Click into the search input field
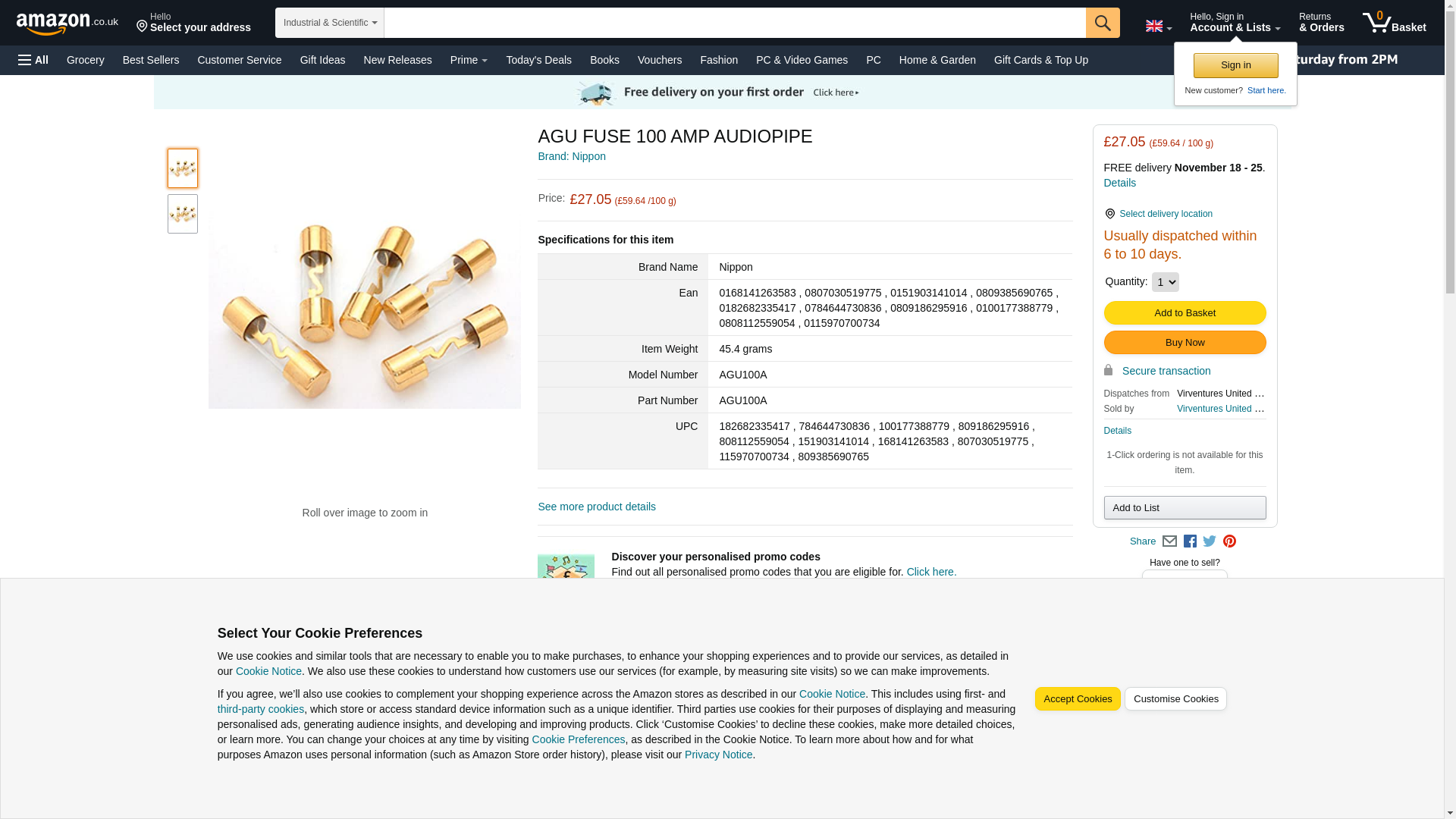1456x819 pixels. pos(735,23)
